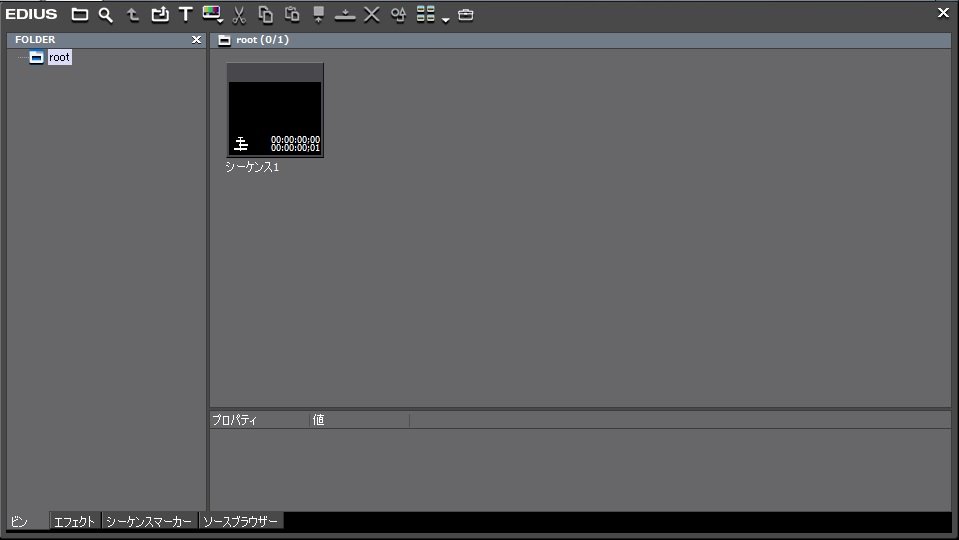Screen dimensions: 959x540
Task: Open the ソースブラウザー tab
Action: (241, 521)
